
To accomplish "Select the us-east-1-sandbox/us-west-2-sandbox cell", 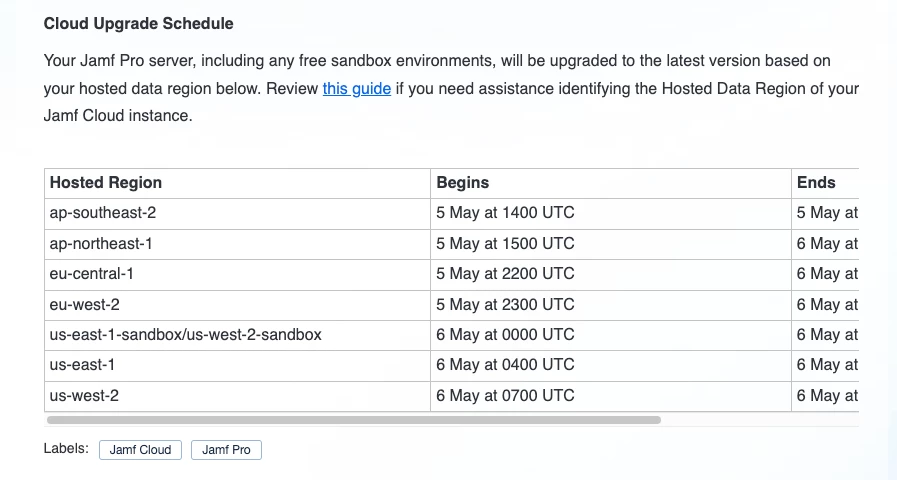I will pyautogui.click(x=237, y=335).
